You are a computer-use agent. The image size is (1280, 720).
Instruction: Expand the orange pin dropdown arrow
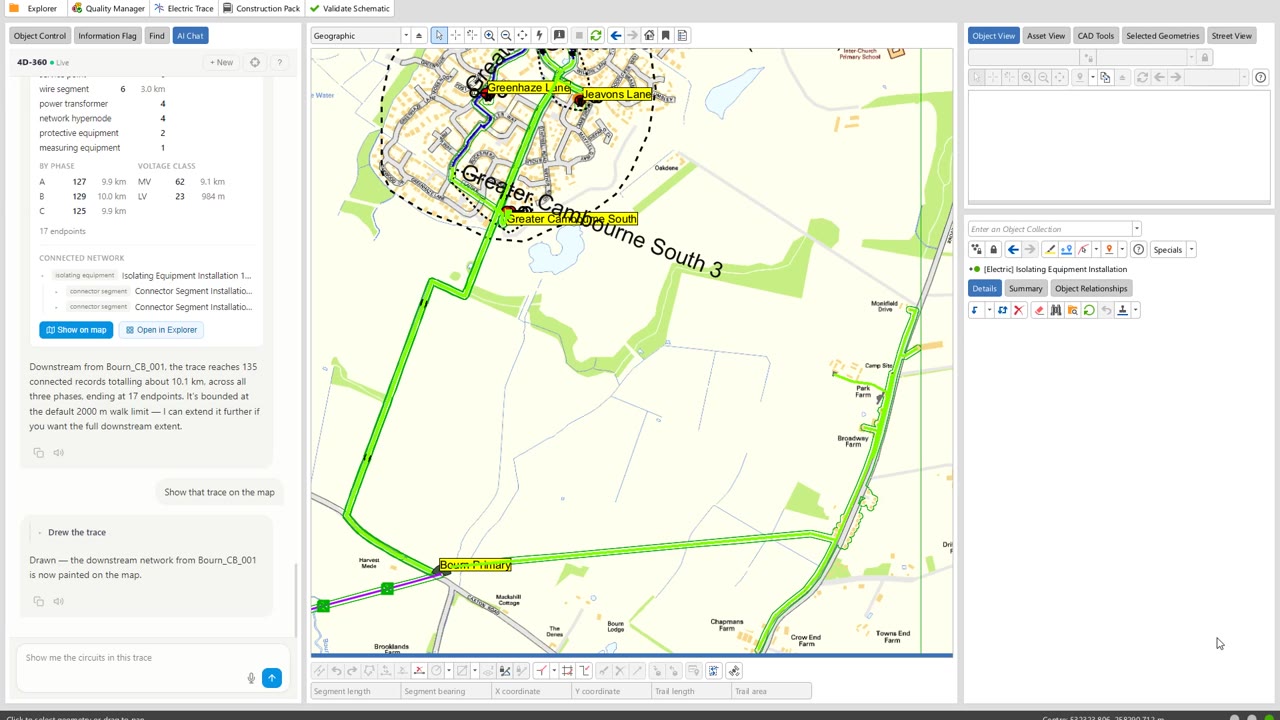[1122, 250]
